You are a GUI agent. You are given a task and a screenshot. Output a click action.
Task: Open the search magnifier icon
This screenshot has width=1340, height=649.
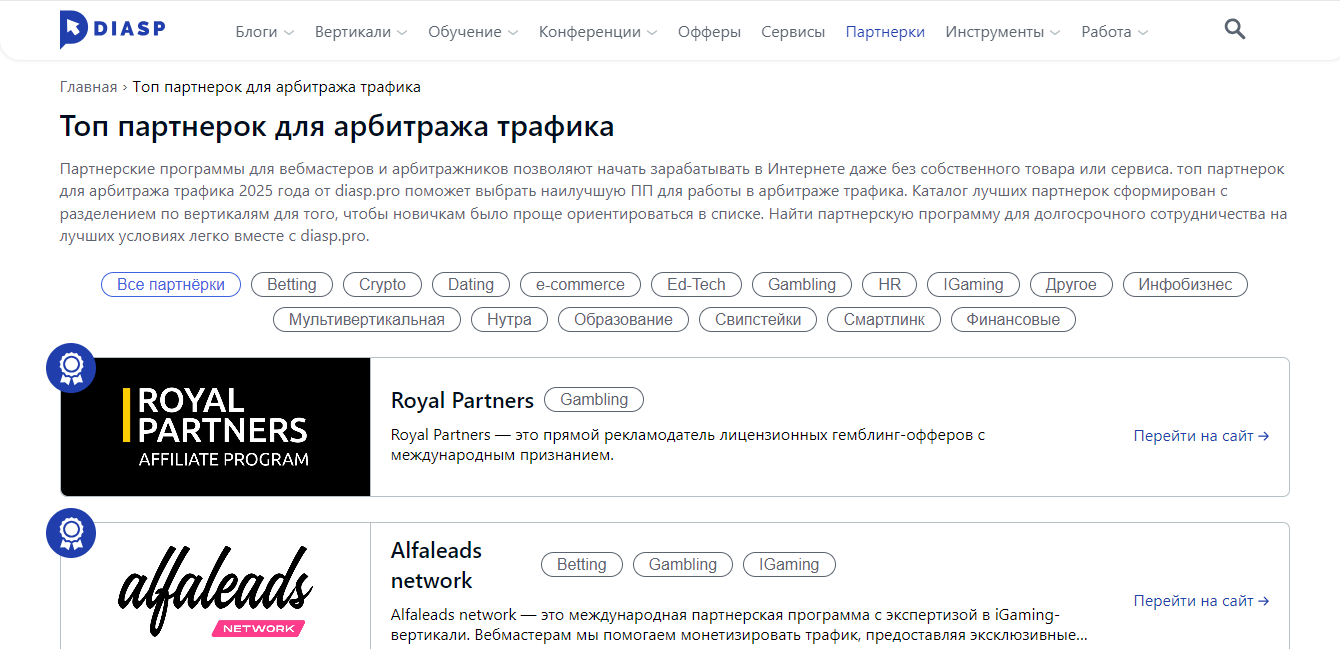[x=1235, y=29]
